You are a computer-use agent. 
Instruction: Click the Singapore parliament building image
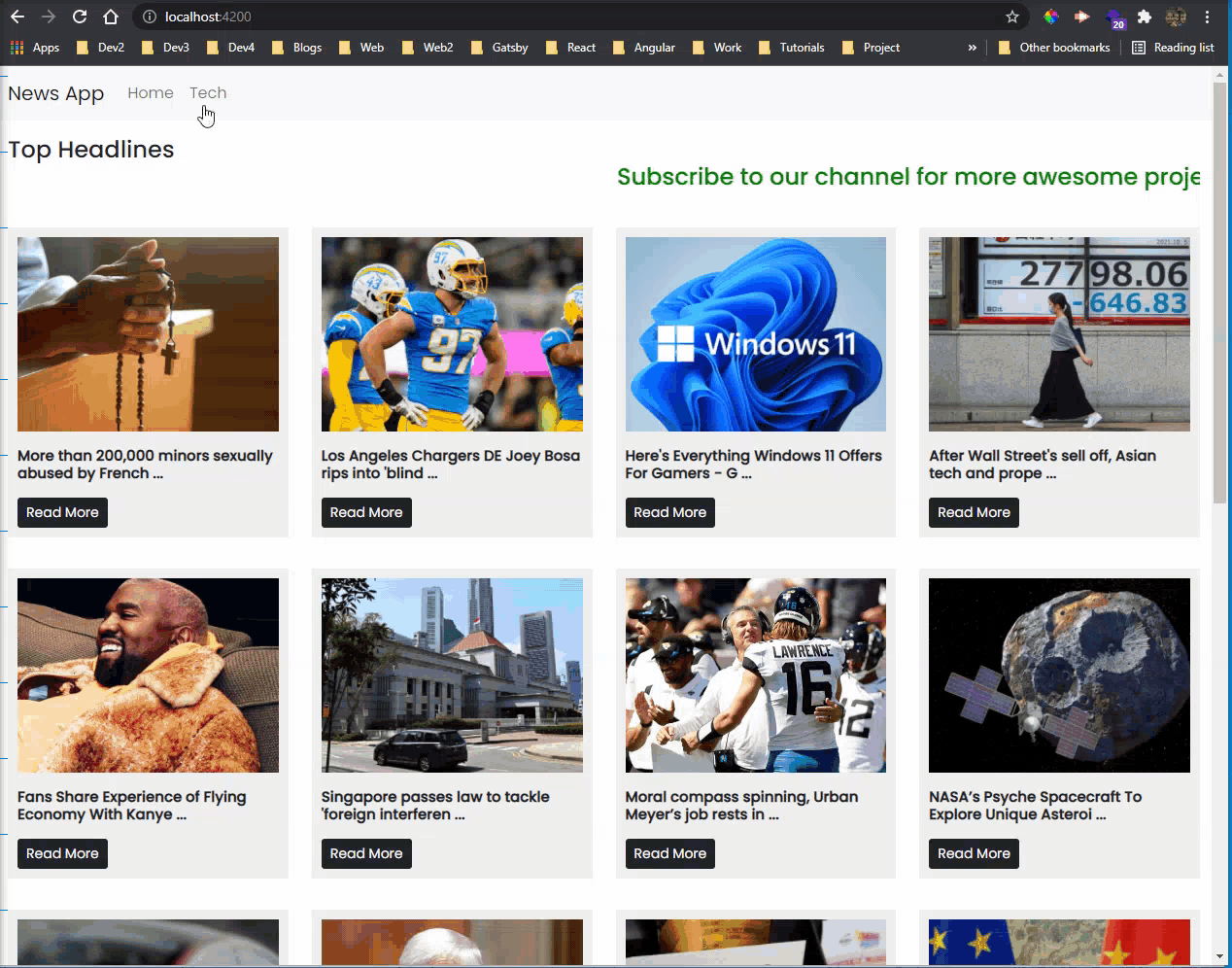[452, 675]
